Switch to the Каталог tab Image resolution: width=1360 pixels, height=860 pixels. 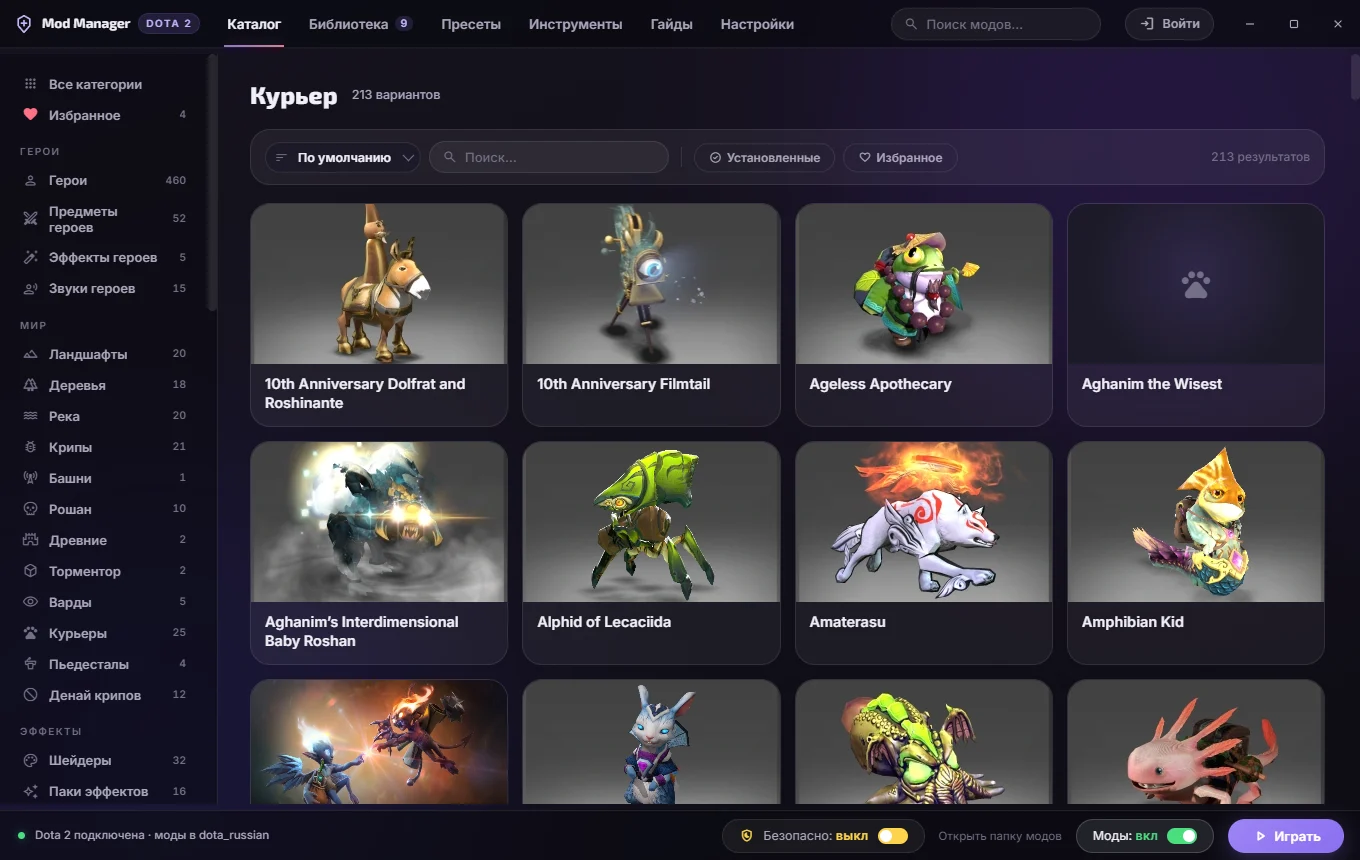point(254,24)
